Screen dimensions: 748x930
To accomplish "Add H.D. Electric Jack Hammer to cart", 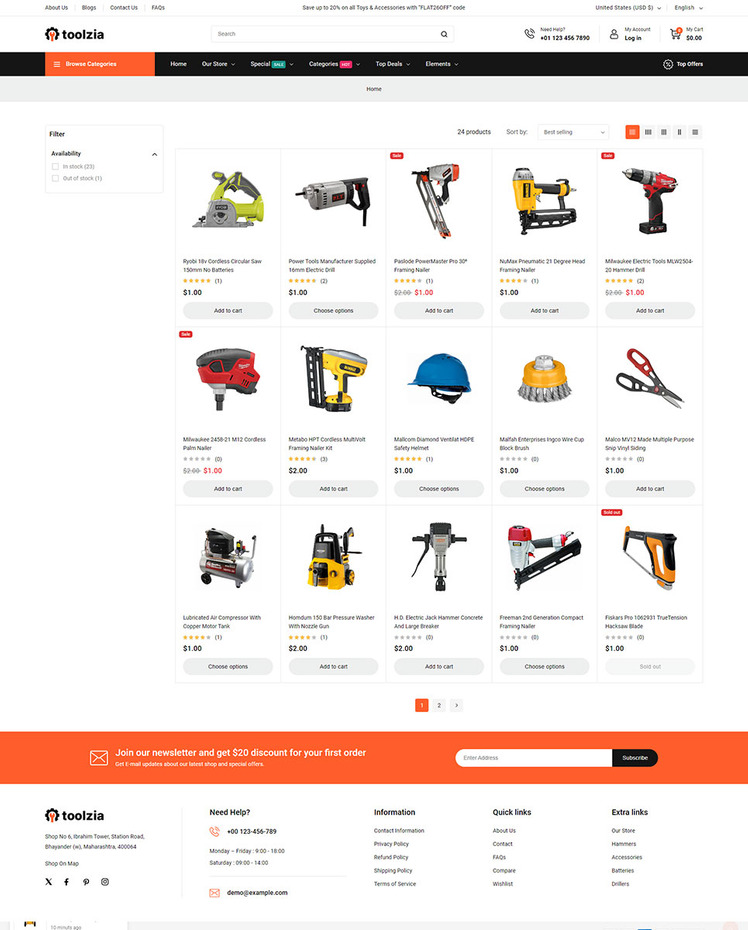I will click(439, 667).
